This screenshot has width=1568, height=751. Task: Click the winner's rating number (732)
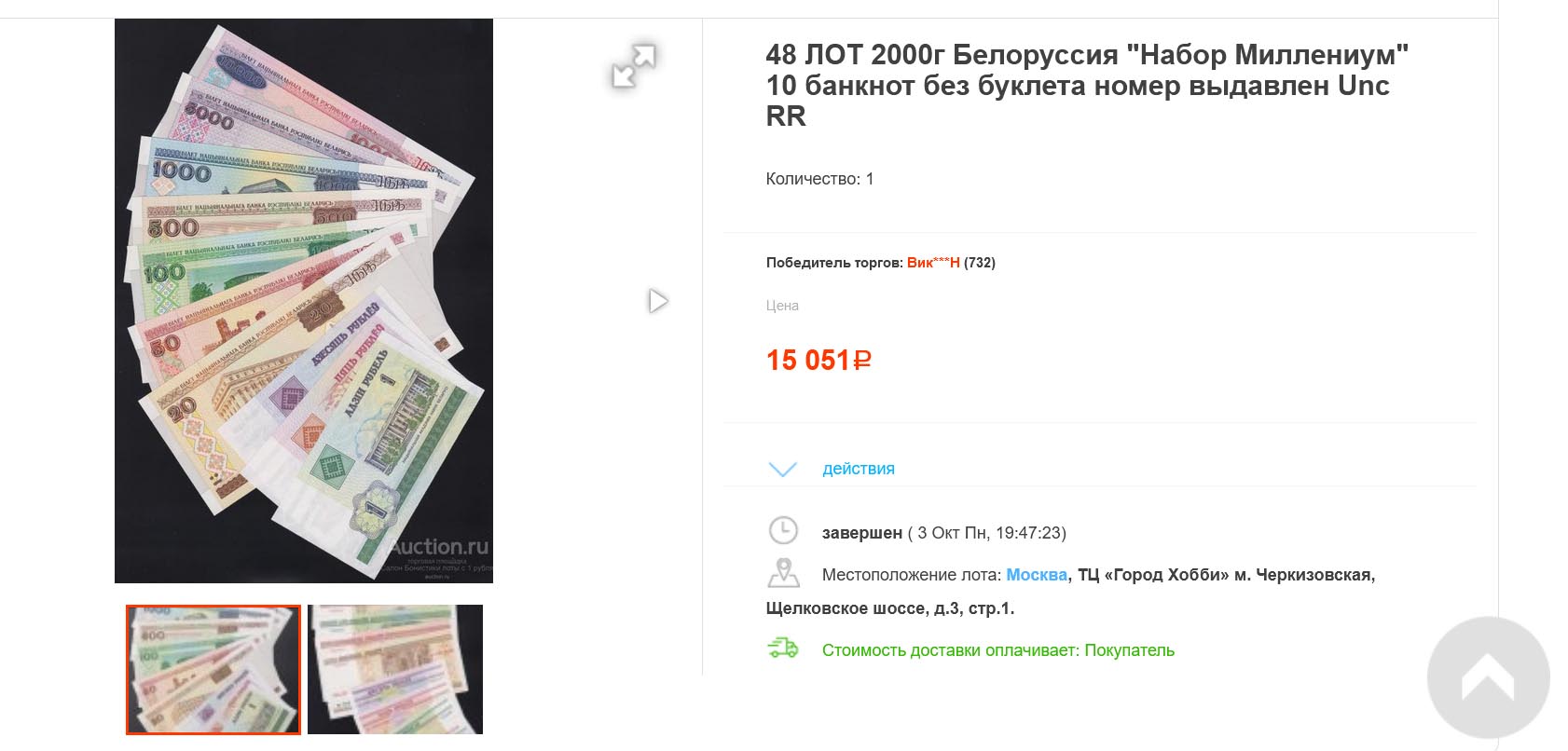[979, 263]
